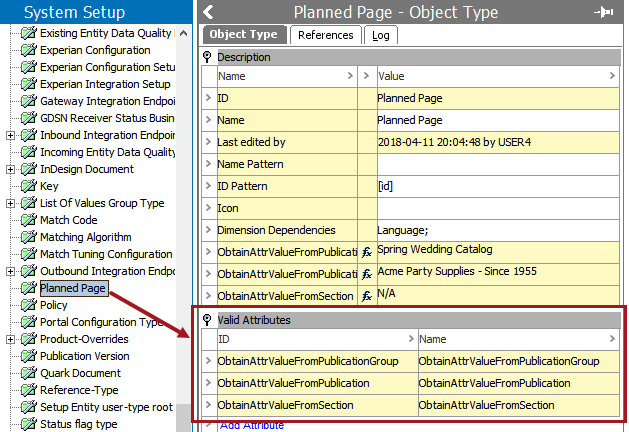Click the fx icon beside Spring Wedding Catalog
The width and height of the screenshot is (629, 432).
[x=367, y=252]
